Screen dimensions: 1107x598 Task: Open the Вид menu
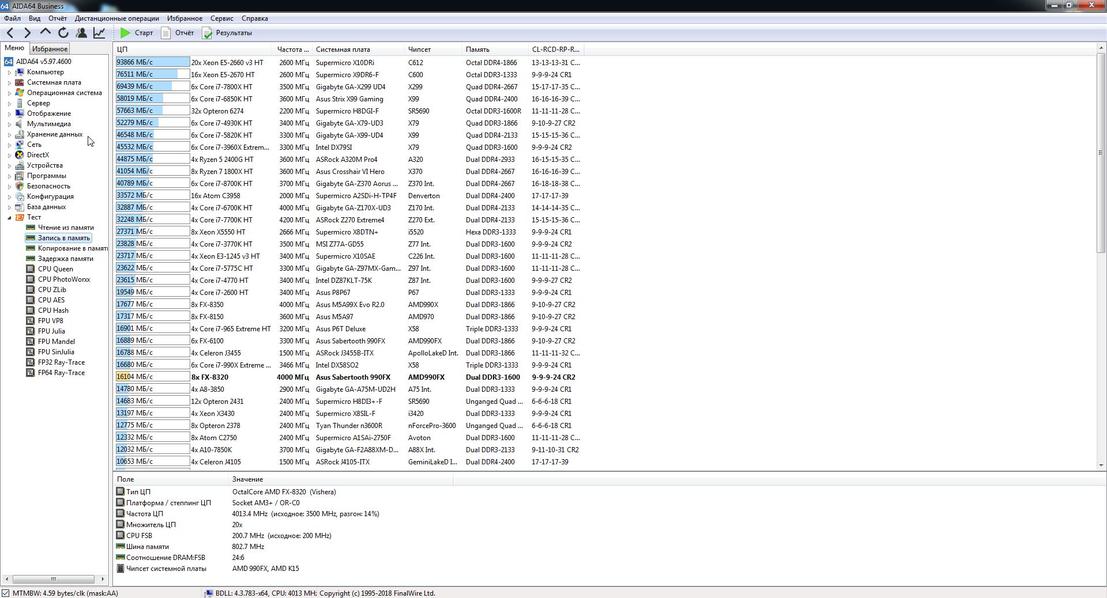(35, 18)
